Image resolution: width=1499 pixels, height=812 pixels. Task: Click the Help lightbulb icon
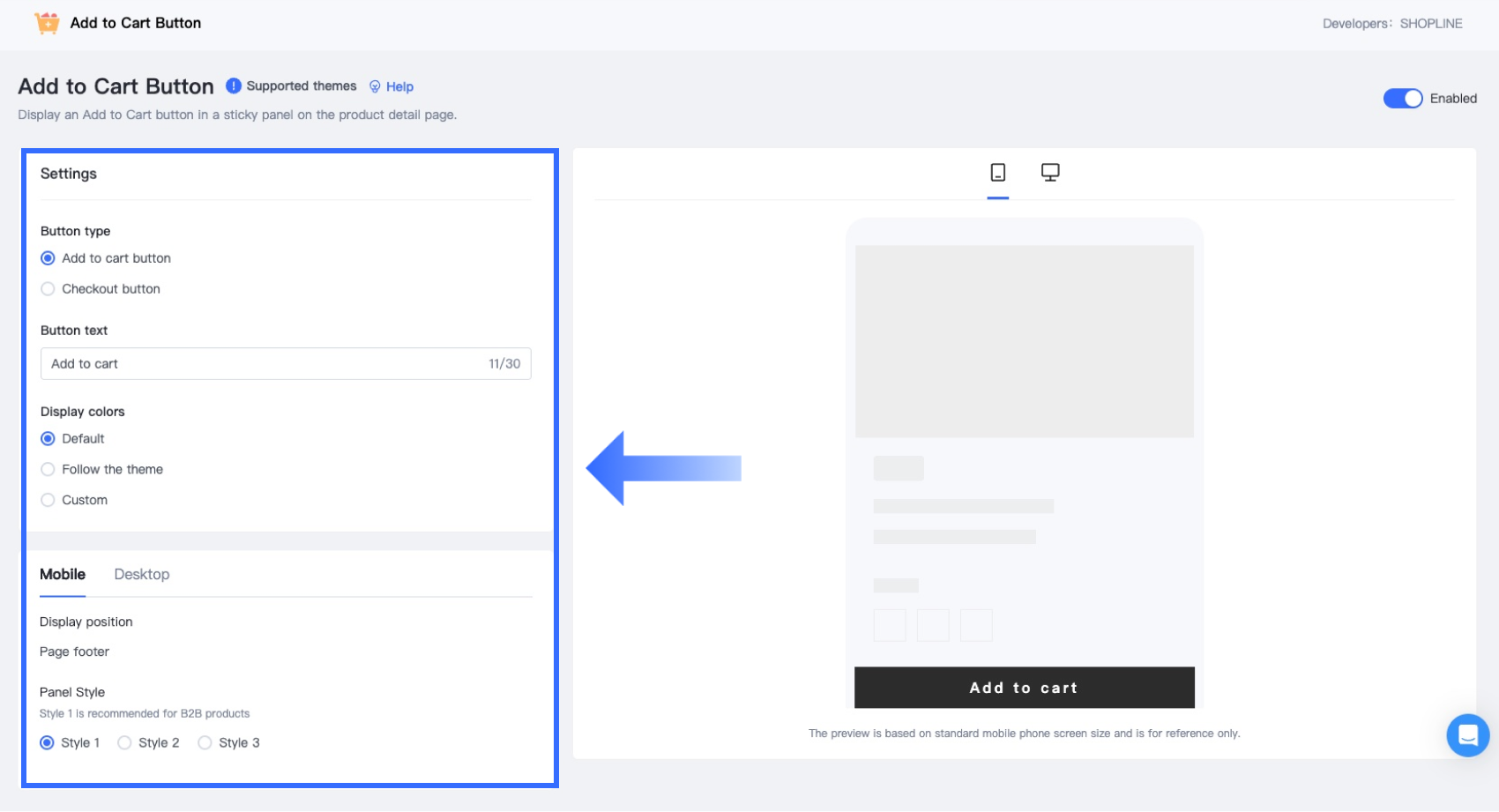375,86
